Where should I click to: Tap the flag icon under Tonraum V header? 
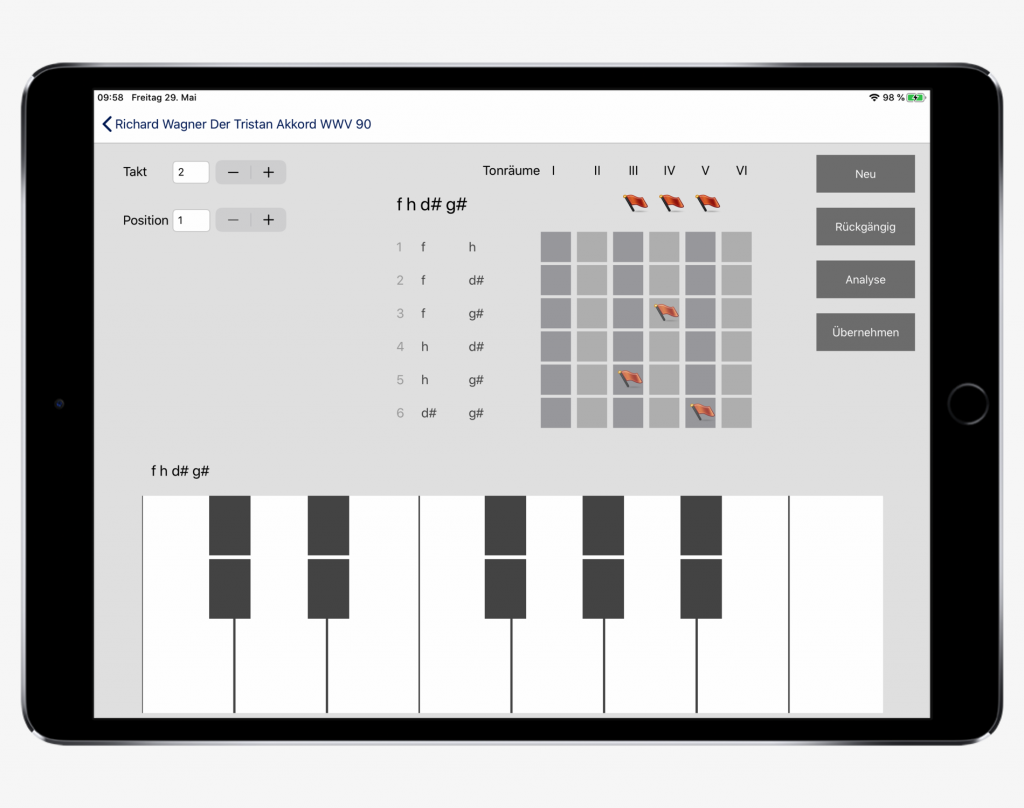click(707, 203)
